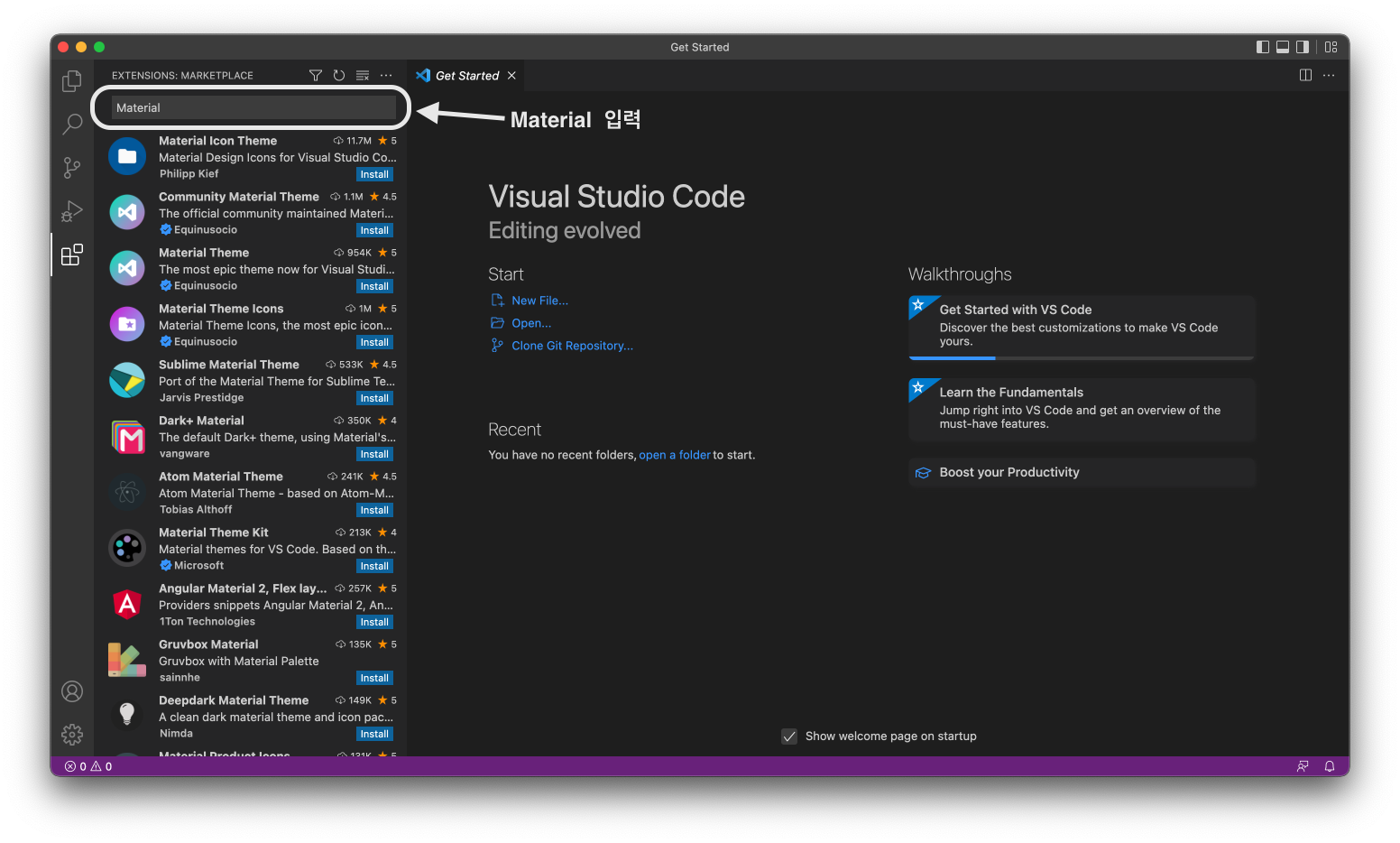
Task: Install Angular Material 2 snippets extension
Action: point(374,623)
